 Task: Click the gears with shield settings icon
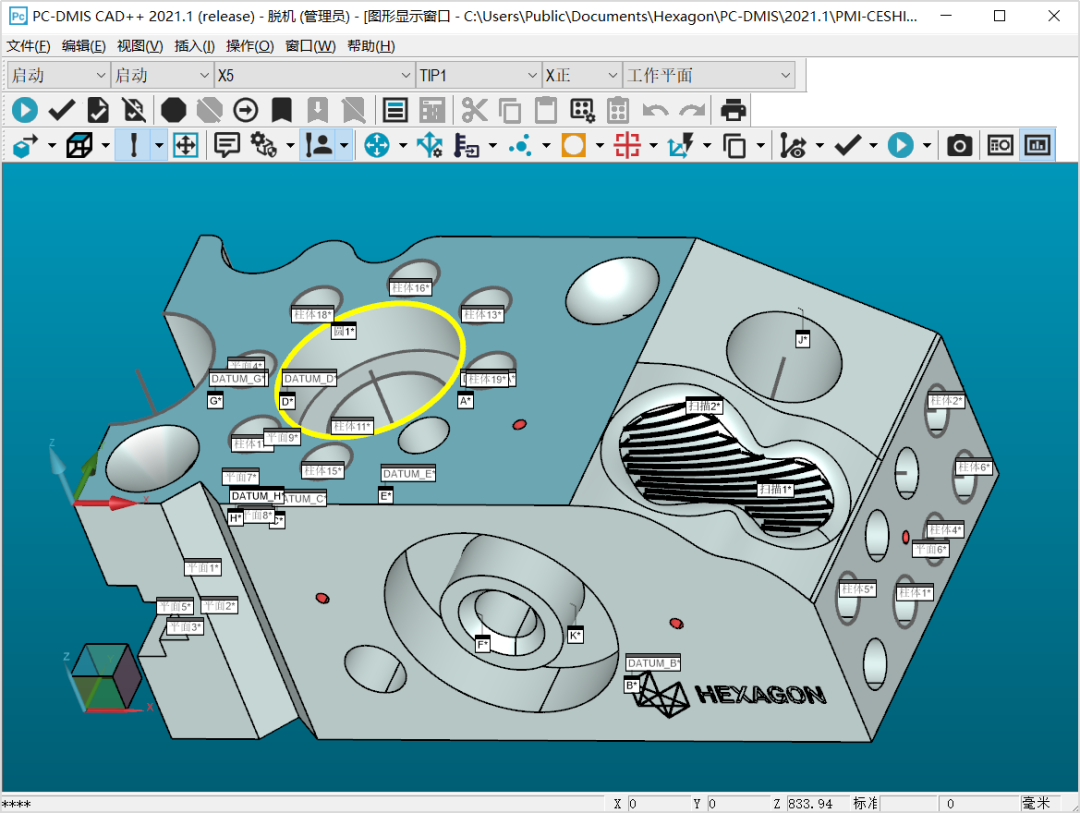coord(264,145)
